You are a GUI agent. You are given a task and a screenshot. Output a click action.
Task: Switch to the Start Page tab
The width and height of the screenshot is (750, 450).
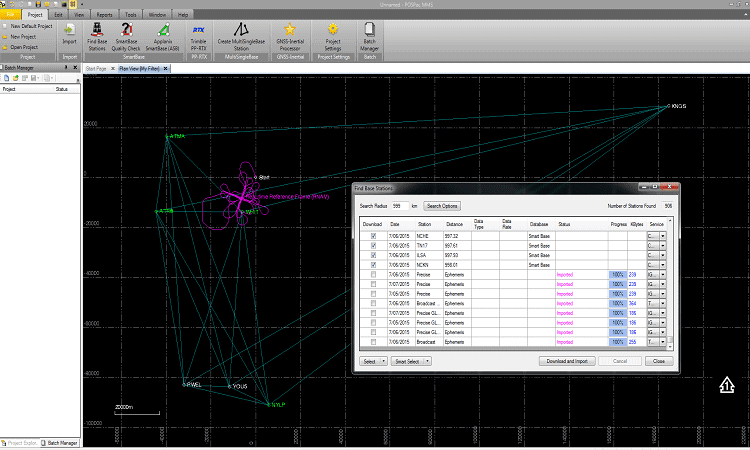coord(96,69)
